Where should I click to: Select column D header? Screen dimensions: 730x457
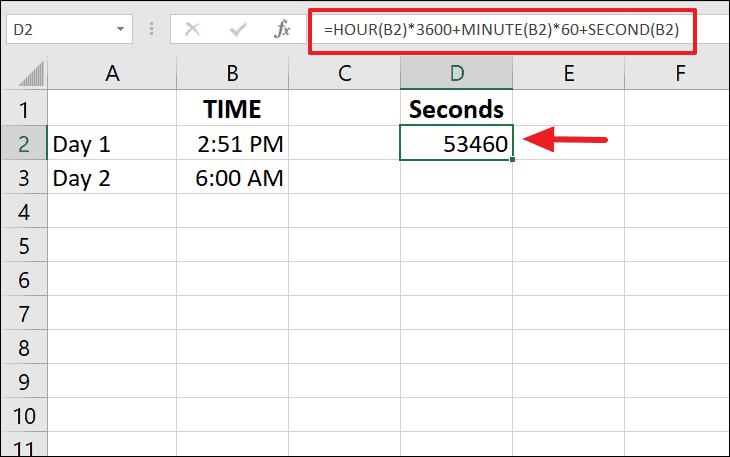[456, 74]
